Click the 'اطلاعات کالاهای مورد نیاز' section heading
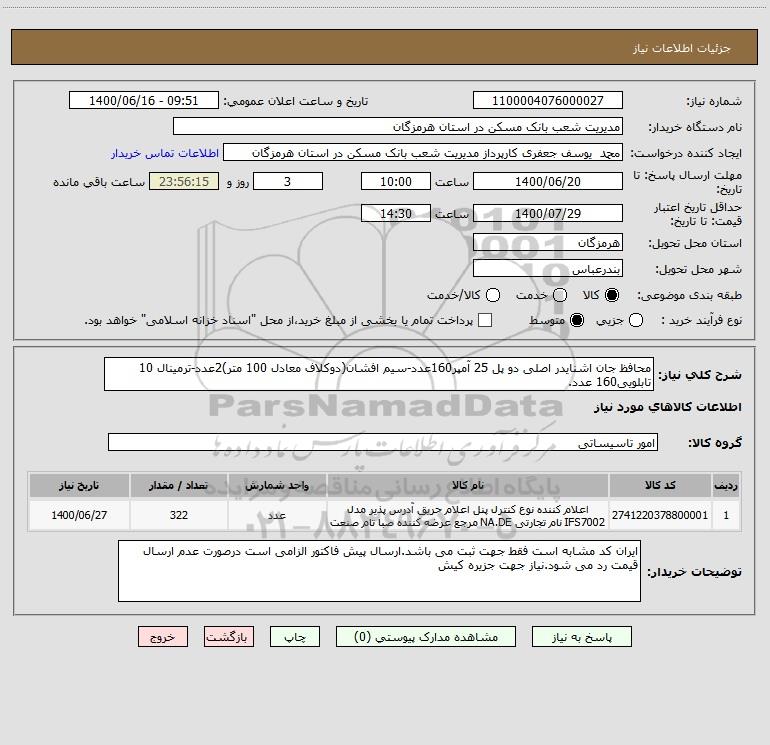This screenshot has height=745, width=770. tap(668, 407)
